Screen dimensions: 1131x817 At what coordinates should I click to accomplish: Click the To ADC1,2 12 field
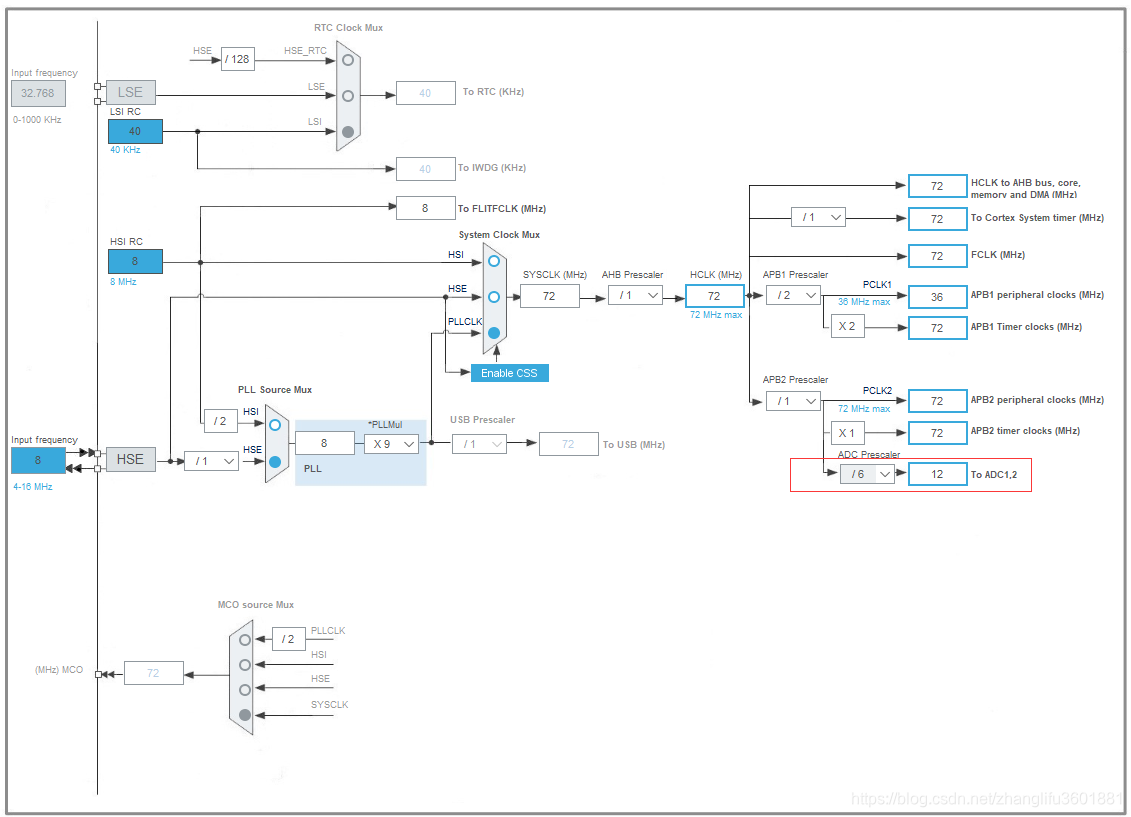937,474
